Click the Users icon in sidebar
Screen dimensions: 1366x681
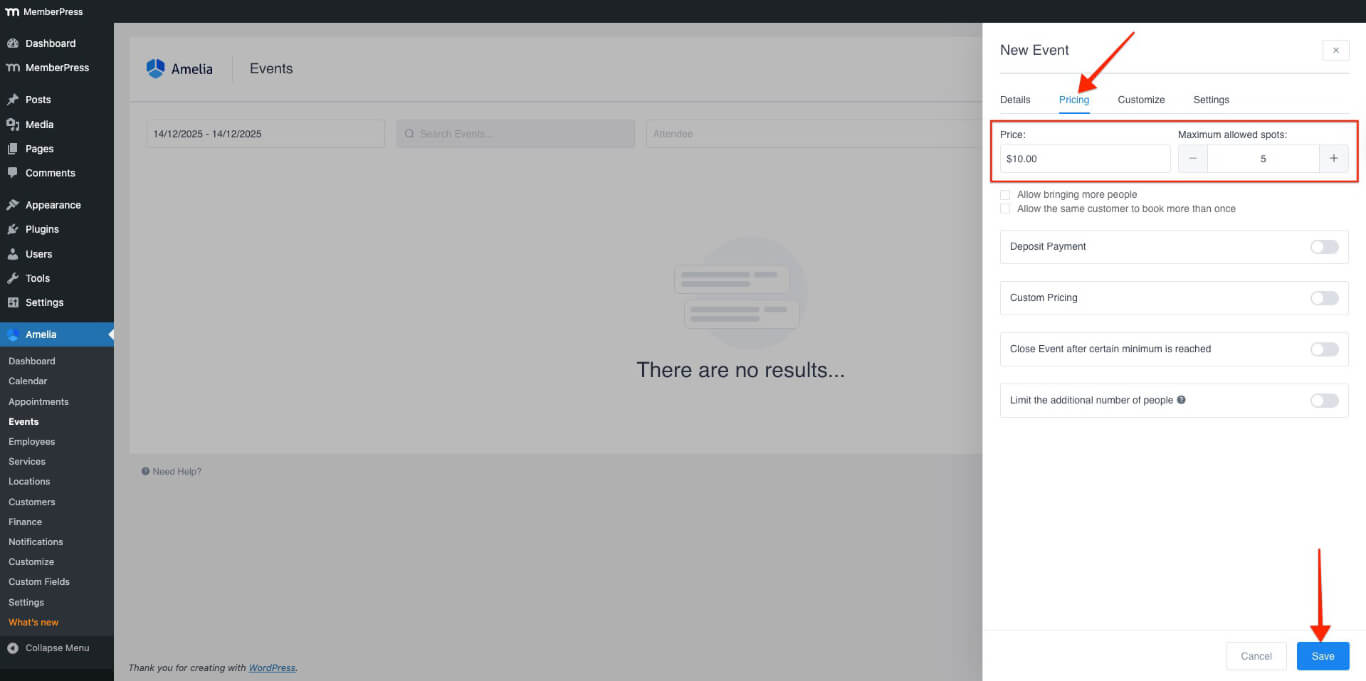click(12, 254)
